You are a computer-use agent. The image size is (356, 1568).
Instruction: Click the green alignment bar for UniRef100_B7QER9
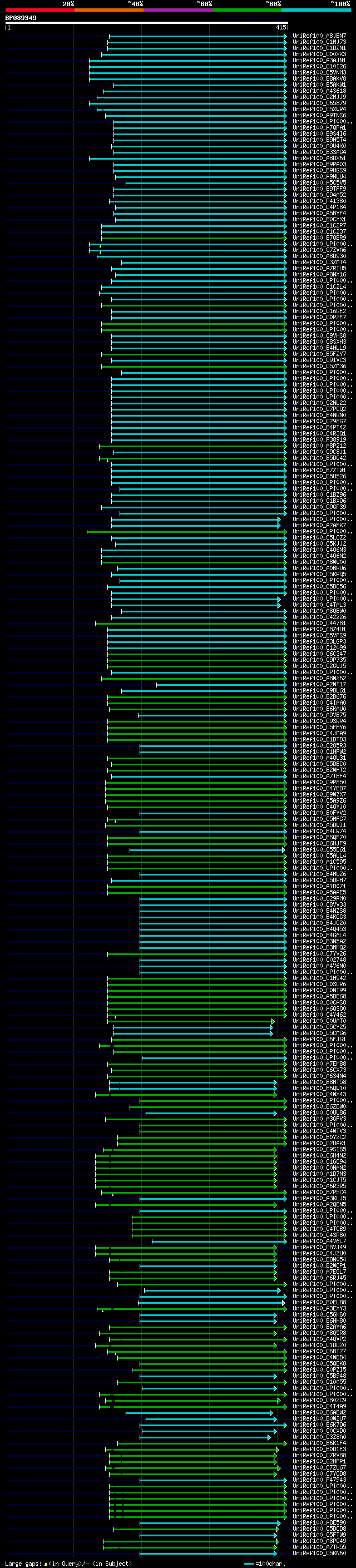pos(194,238)
